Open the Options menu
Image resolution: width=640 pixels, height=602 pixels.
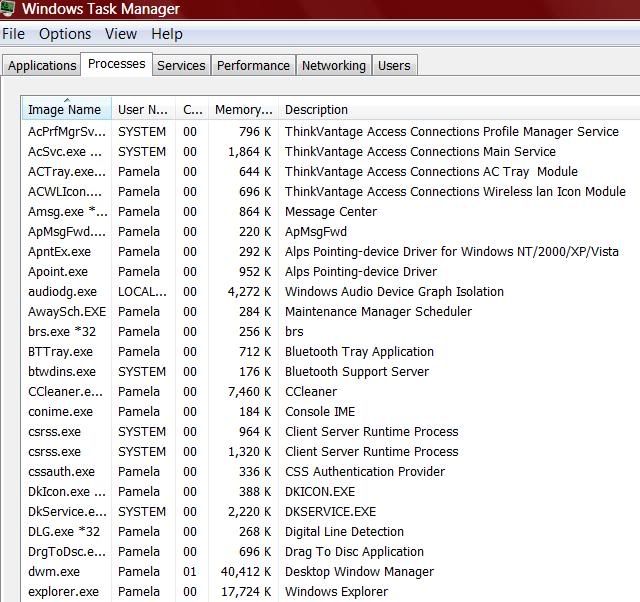coord(65,34)
